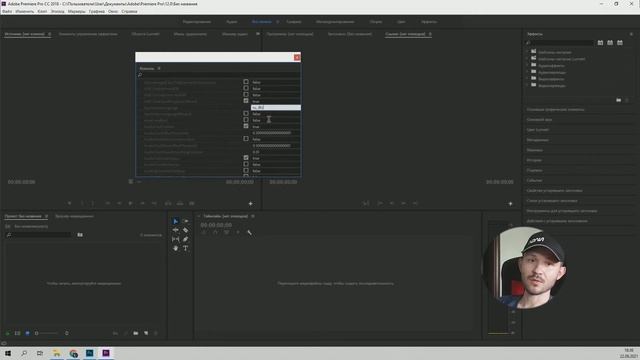640x360 pixels.
Task: Open the Timeline panel menu icon
Action: [253, 216]
